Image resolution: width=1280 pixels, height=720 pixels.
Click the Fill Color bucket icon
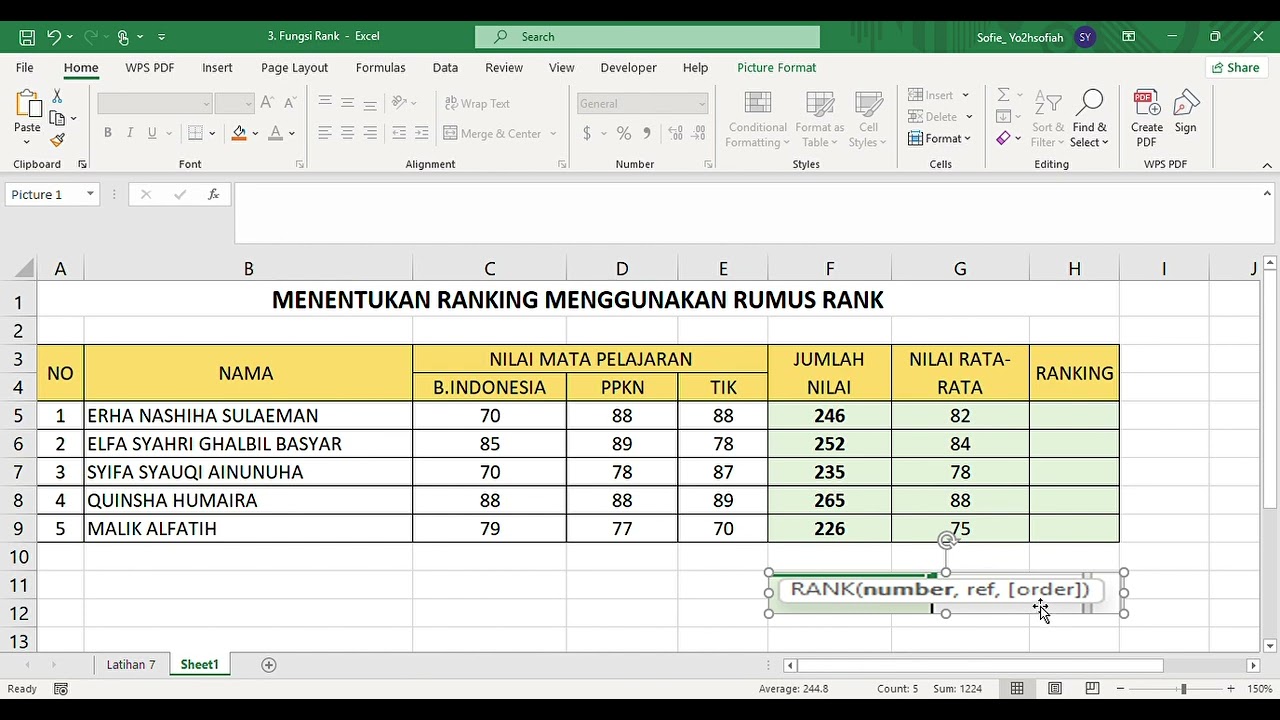tap(239, 133)
